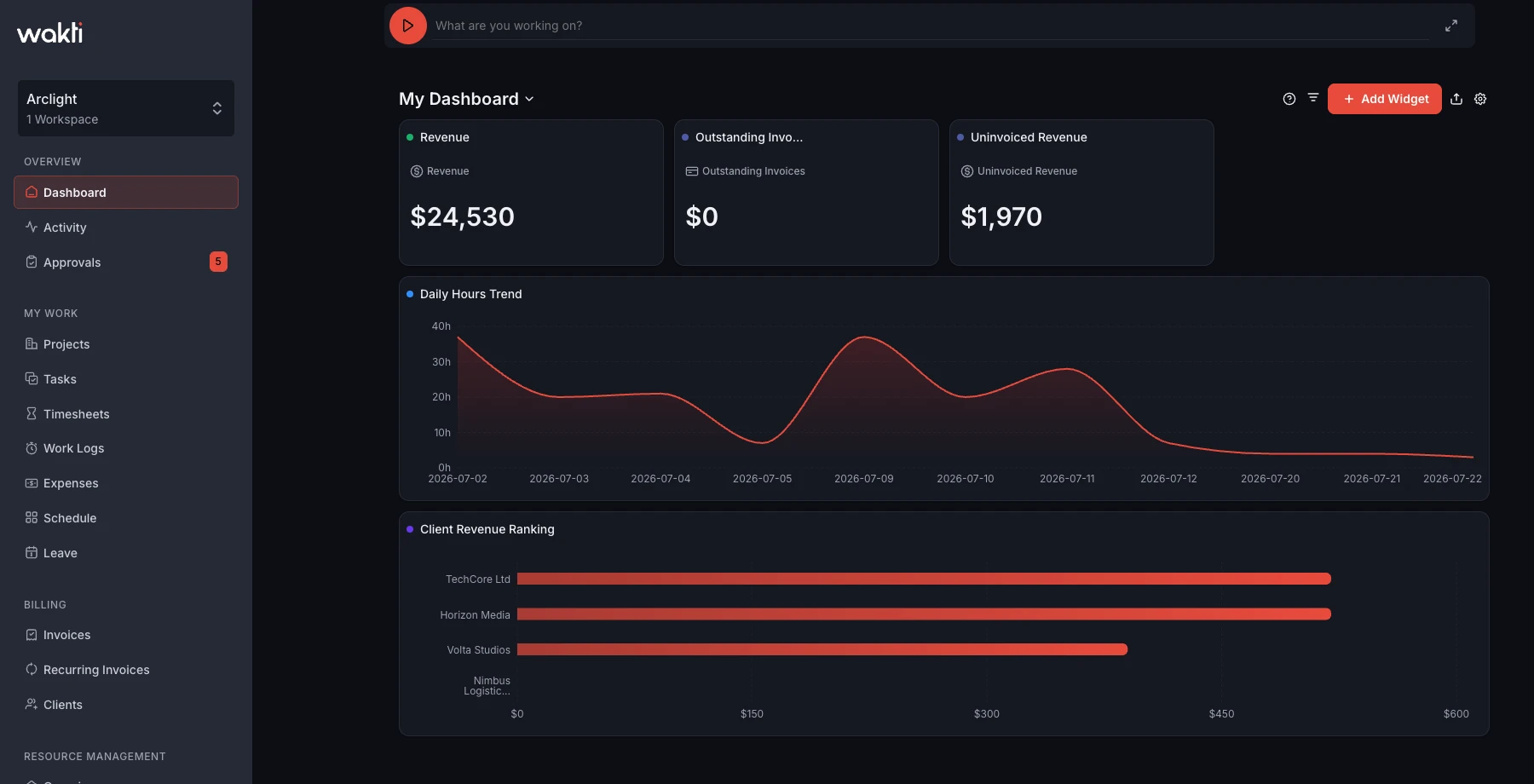Open Projects from the sidebar
The height and width of the screenshot is (784, 1534).
[x=126, y=344]
